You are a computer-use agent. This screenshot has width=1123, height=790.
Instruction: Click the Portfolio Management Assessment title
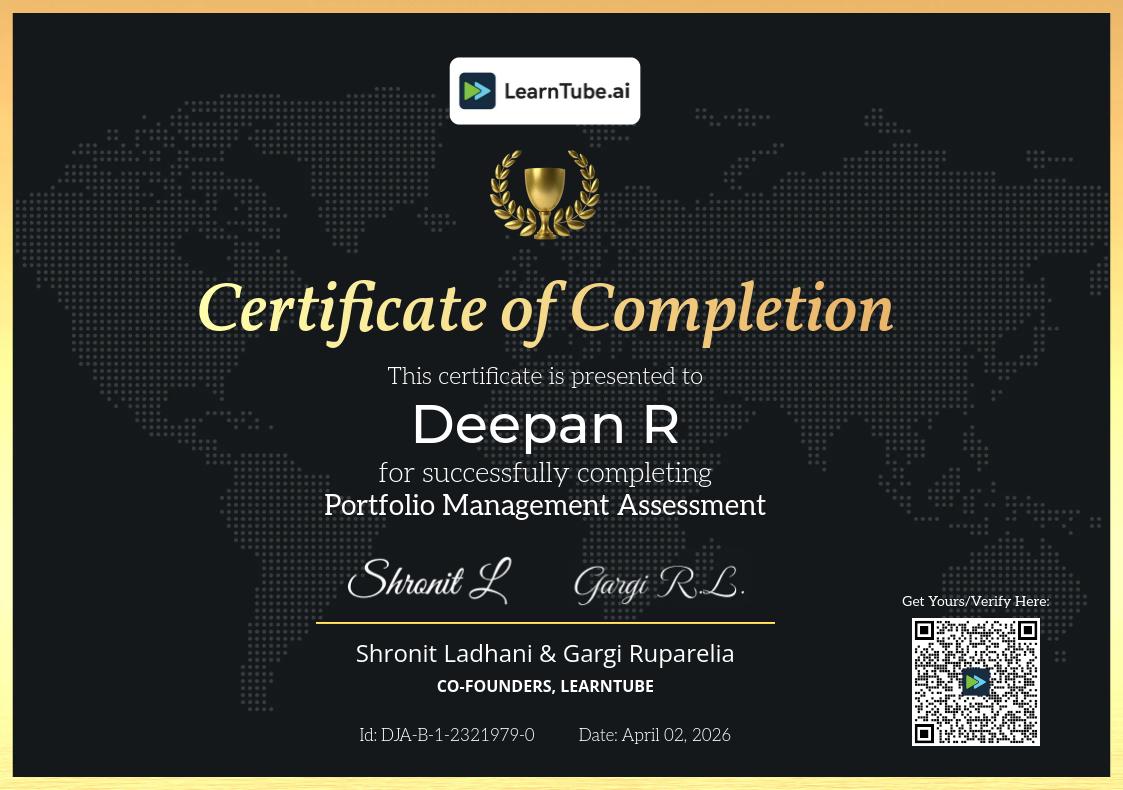(545, 506)
